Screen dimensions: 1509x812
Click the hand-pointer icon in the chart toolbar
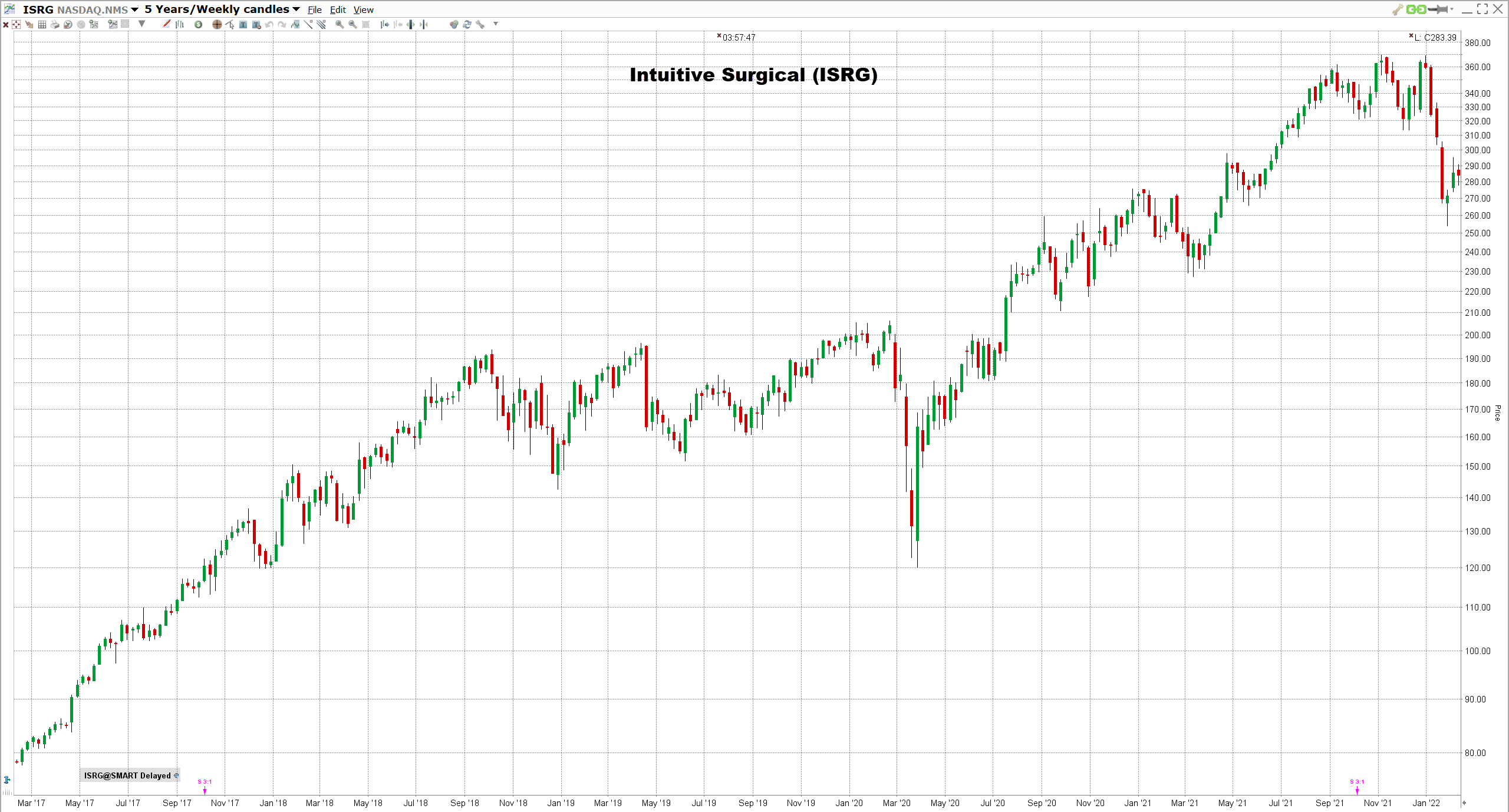29,25
